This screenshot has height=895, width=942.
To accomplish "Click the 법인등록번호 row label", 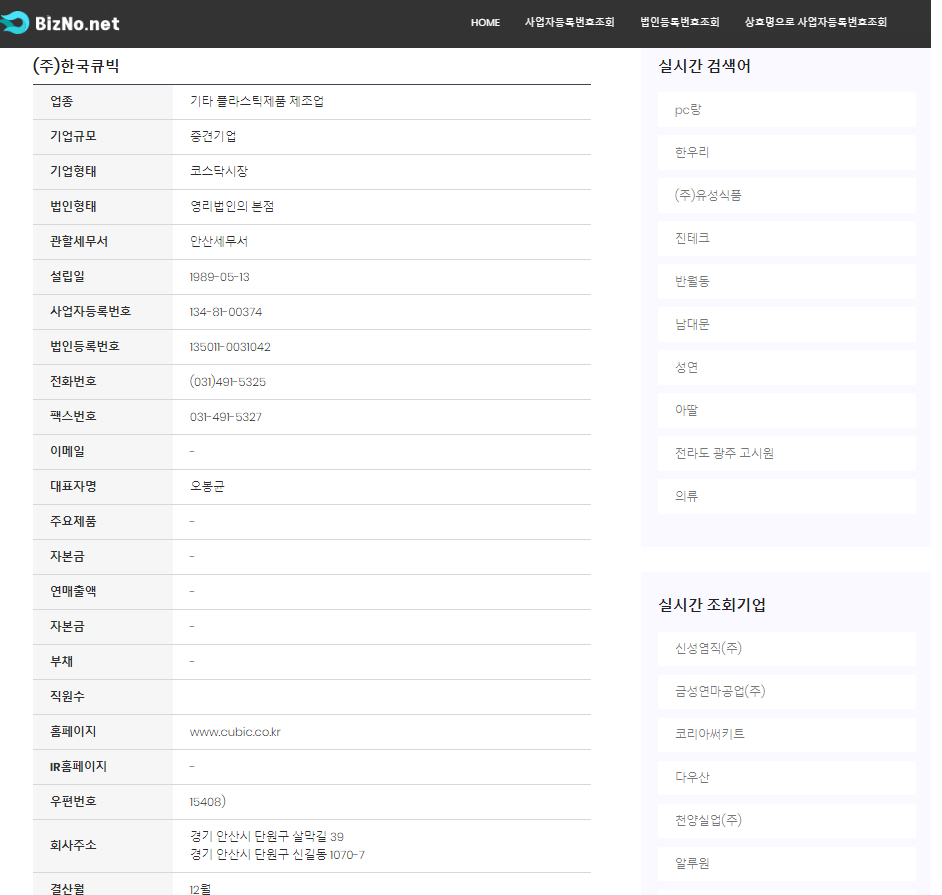I will [x=85, y=347].
